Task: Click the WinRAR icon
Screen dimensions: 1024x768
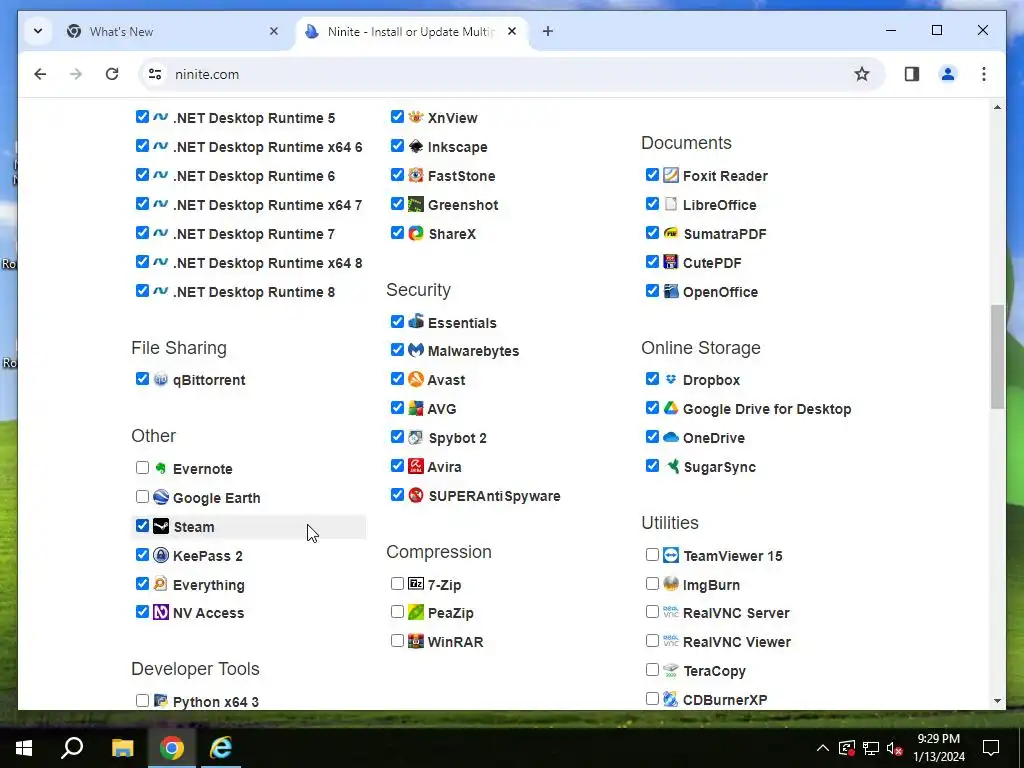Action: (415, 641)
